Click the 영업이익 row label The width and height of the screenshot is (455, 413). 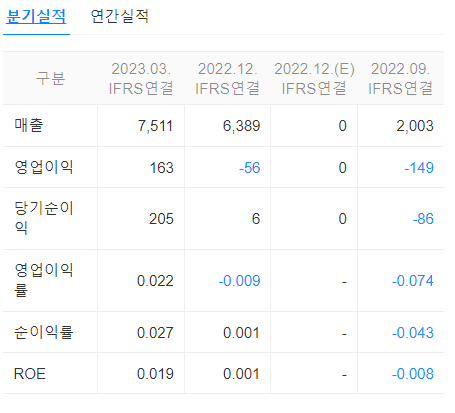[44, 167]
